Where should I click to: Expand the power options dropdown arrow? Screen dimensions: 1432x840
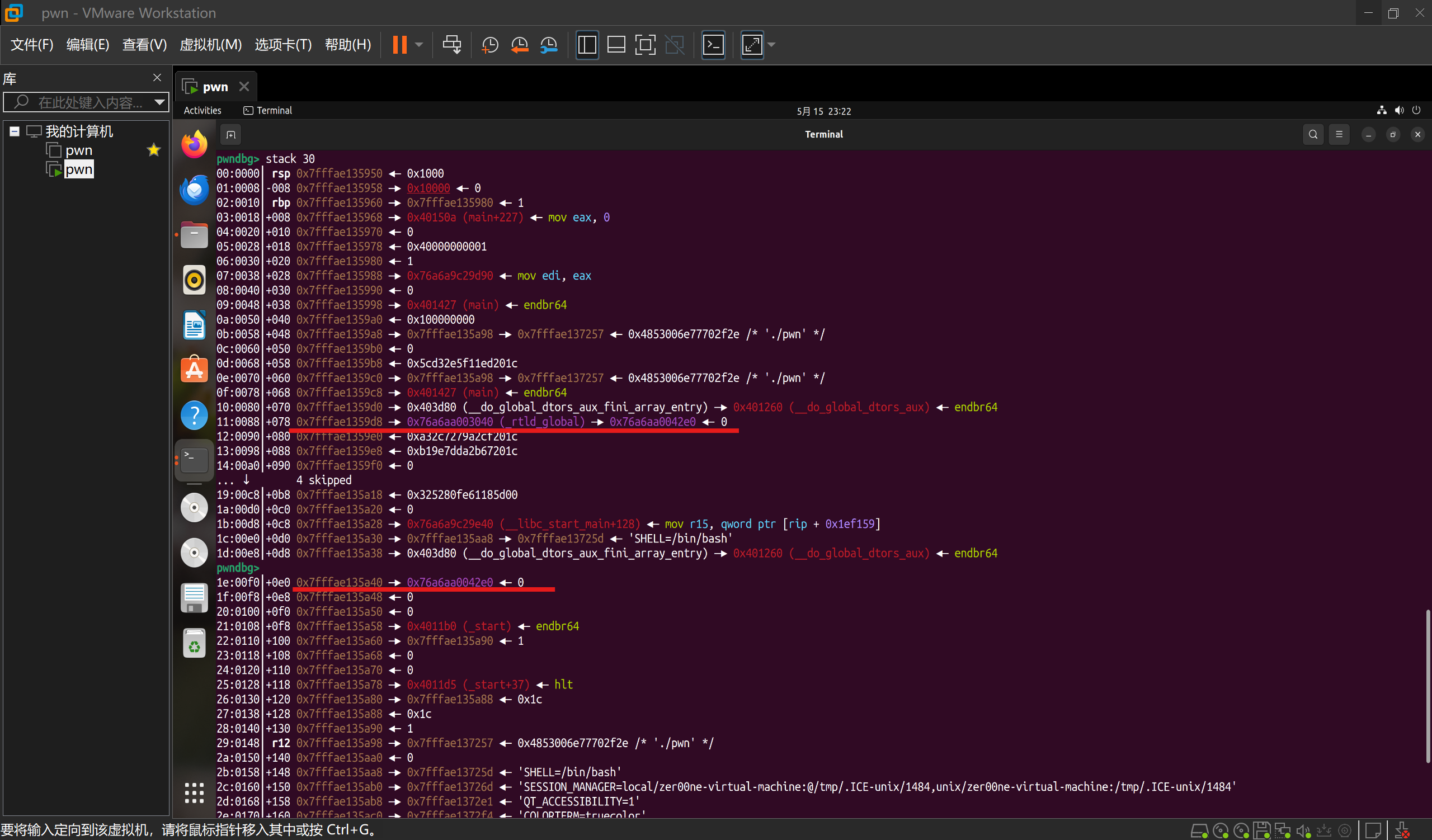[420, 44]
